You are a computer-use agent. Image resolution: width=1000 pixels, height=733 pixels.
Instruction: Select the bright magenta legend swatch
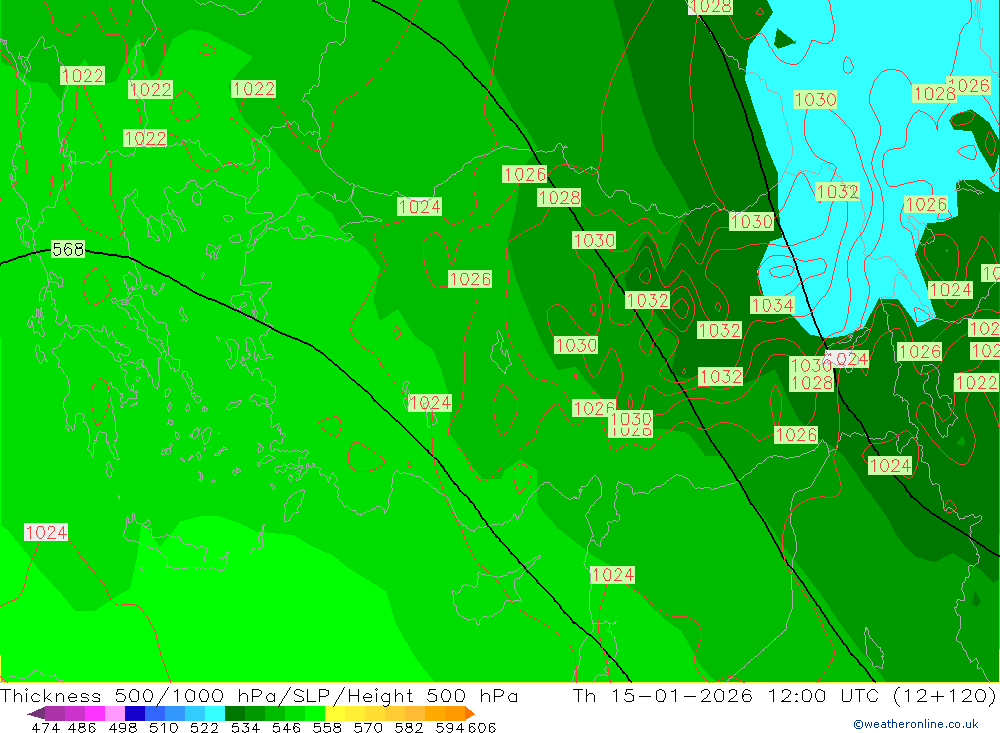tap(94, 713)
